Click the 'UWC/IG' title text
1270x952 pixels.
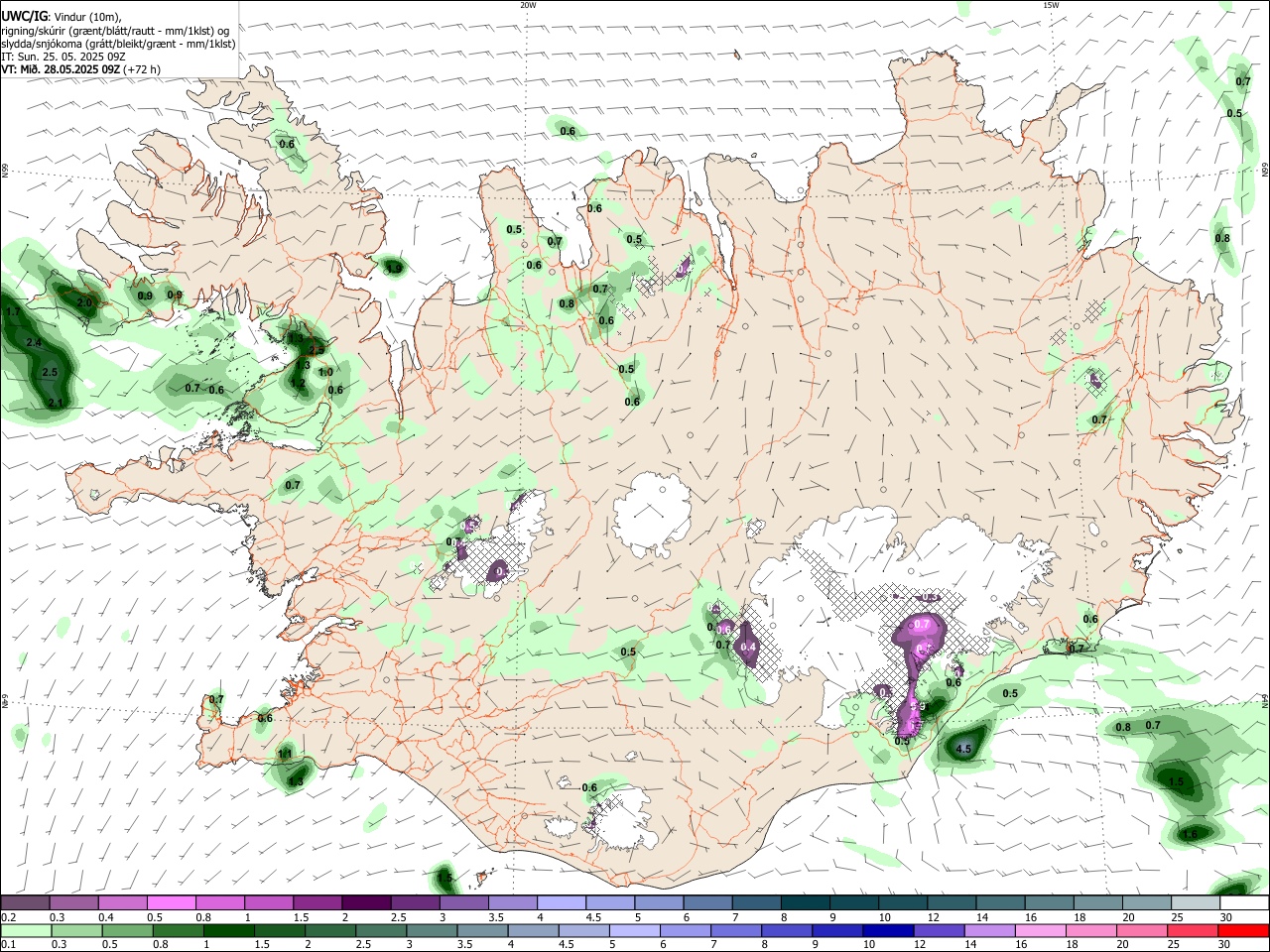pos(24,16)
